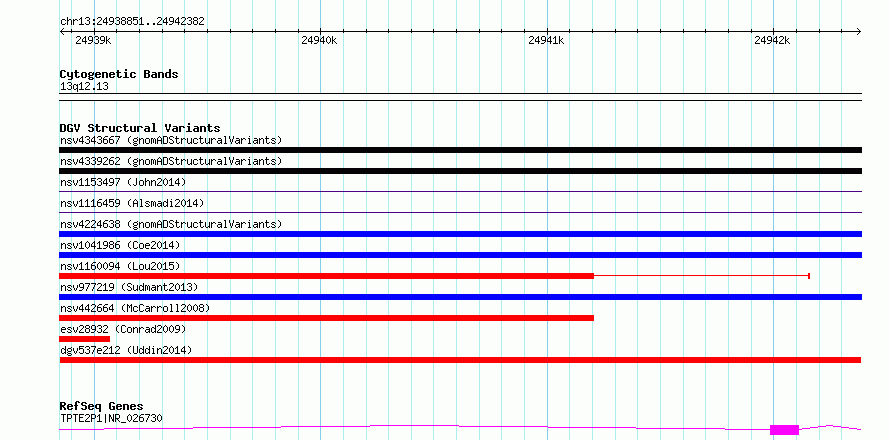
Task: Open the nsv1116459 (Alsmadi2014) label
Action: [x=132, y=203]
